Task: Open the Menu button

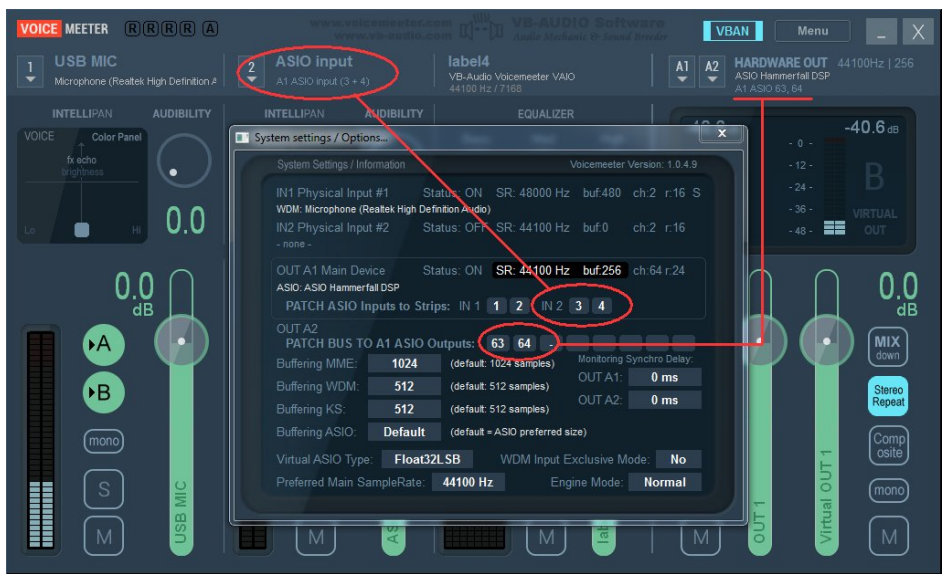Action: (812, 31)
